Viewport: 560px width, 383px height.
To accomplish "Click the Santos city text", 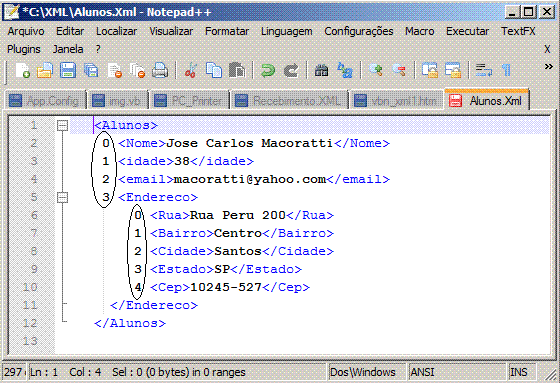I will [238, 251].
